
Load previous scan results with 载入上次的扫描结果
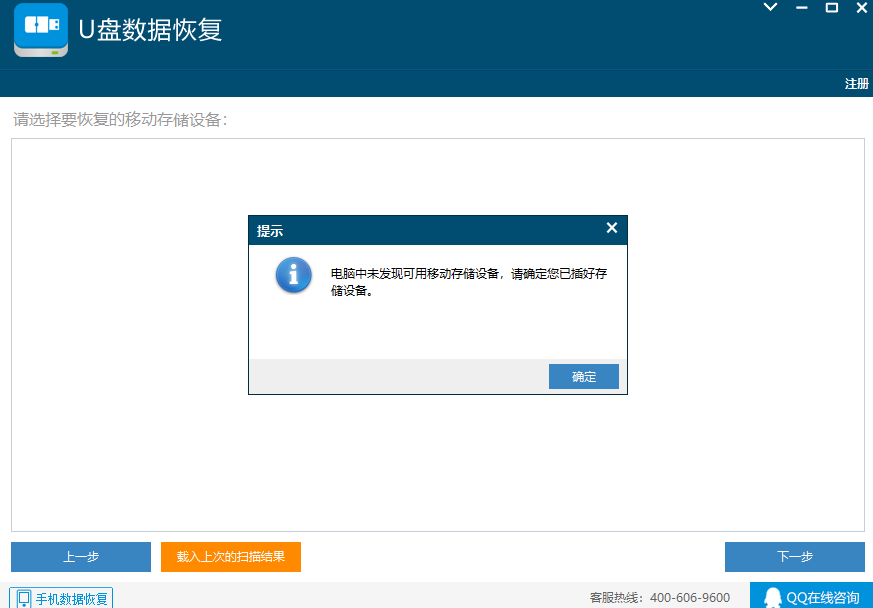coord(231,557)
